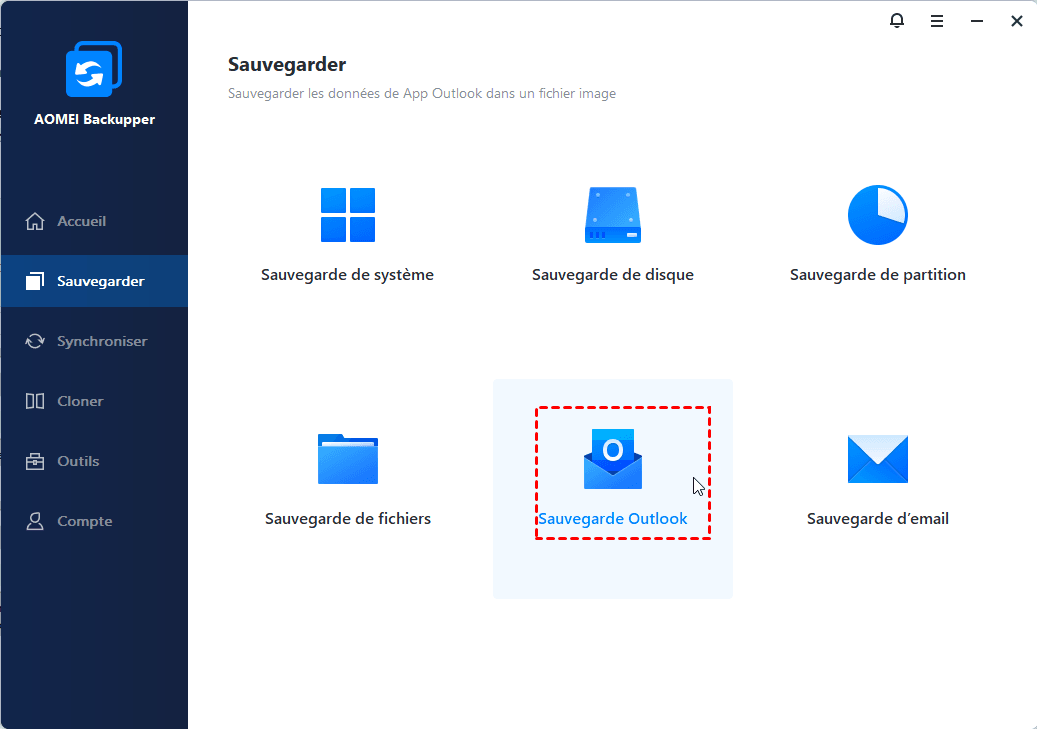Minimize the Backupper window
Image resolution: width=1037 pixels, height=729 pixels.
pos(977,21)
